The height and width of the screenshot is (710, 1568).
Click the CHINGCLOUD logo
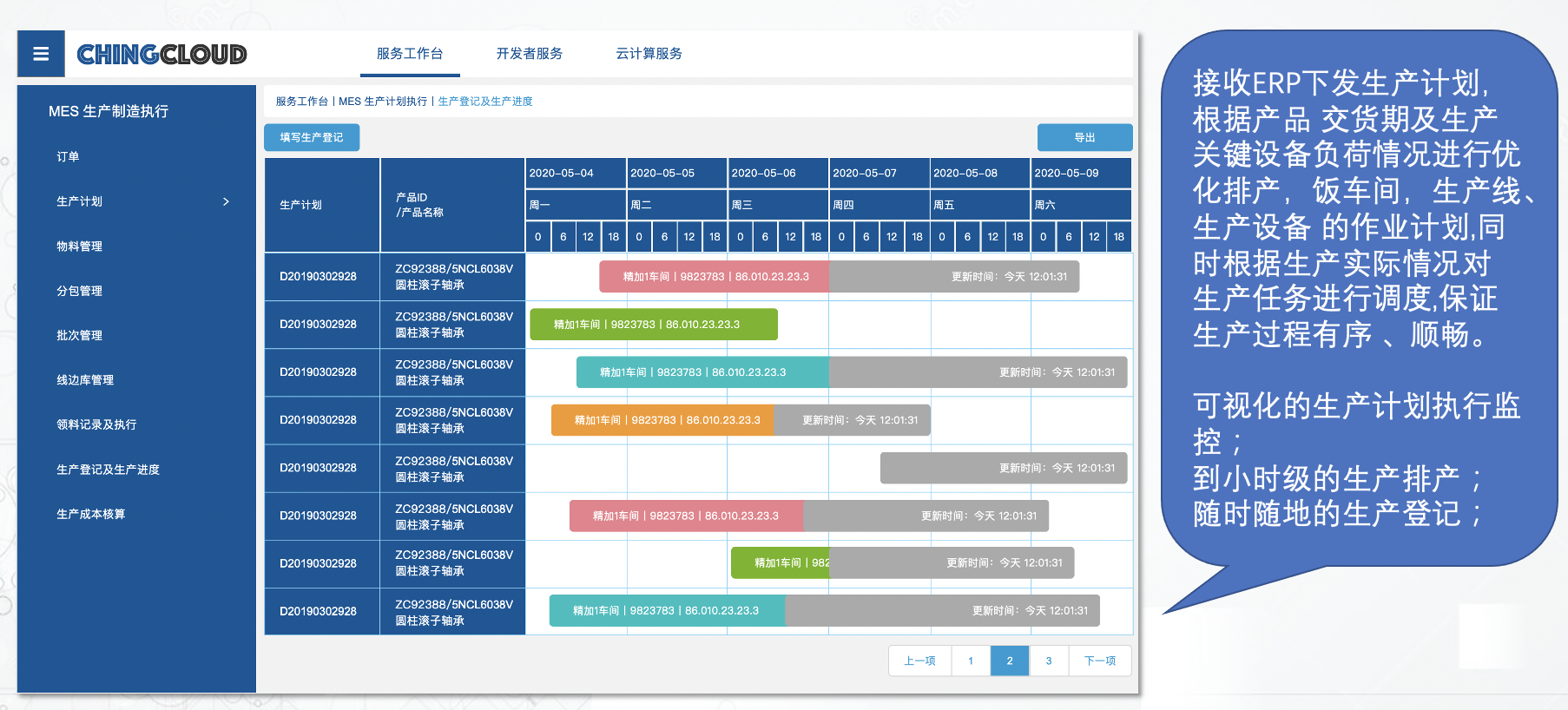pyautogui.click(x=161, y=55)
